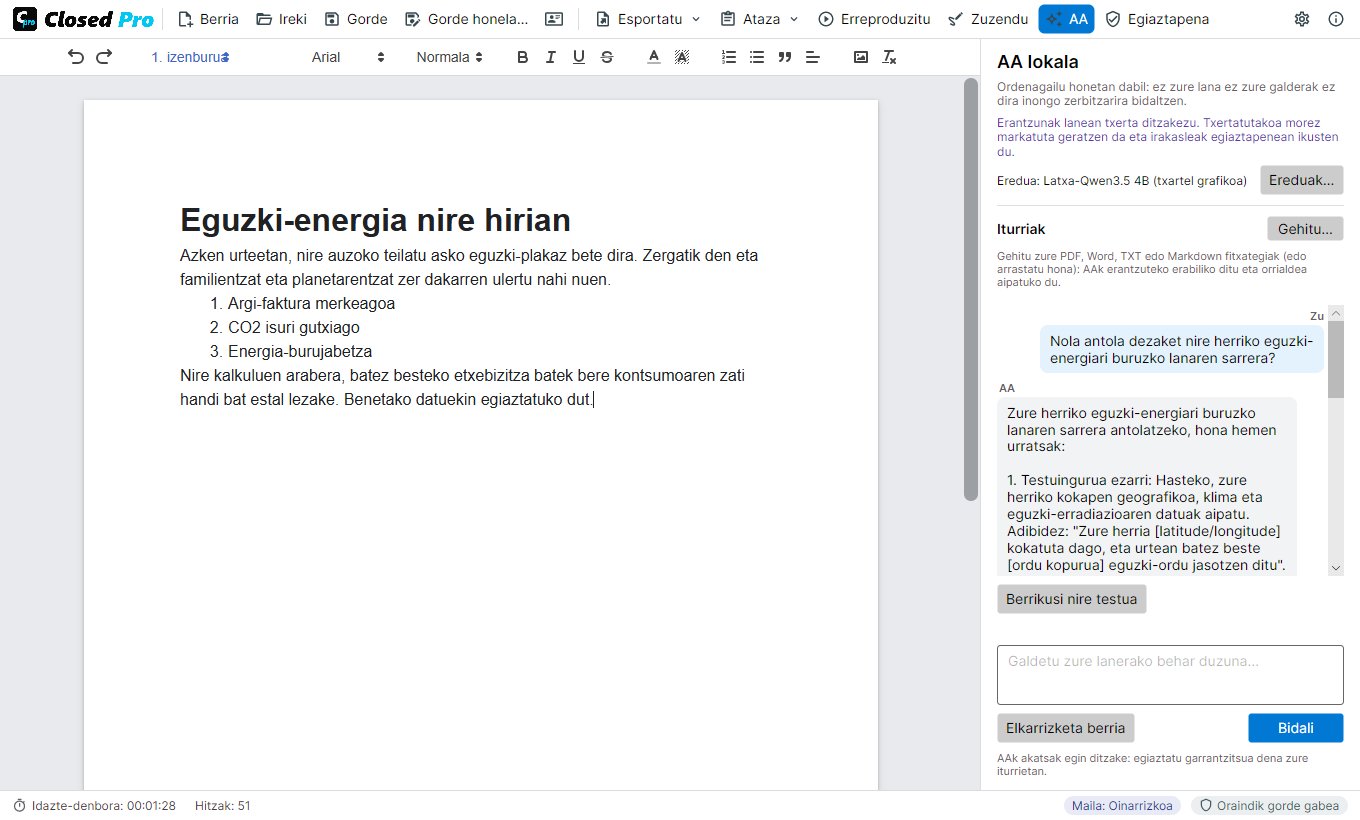Expand the Esportatu menu
Viewport: 1360px width, 820px height.
(x=648, y=19)
